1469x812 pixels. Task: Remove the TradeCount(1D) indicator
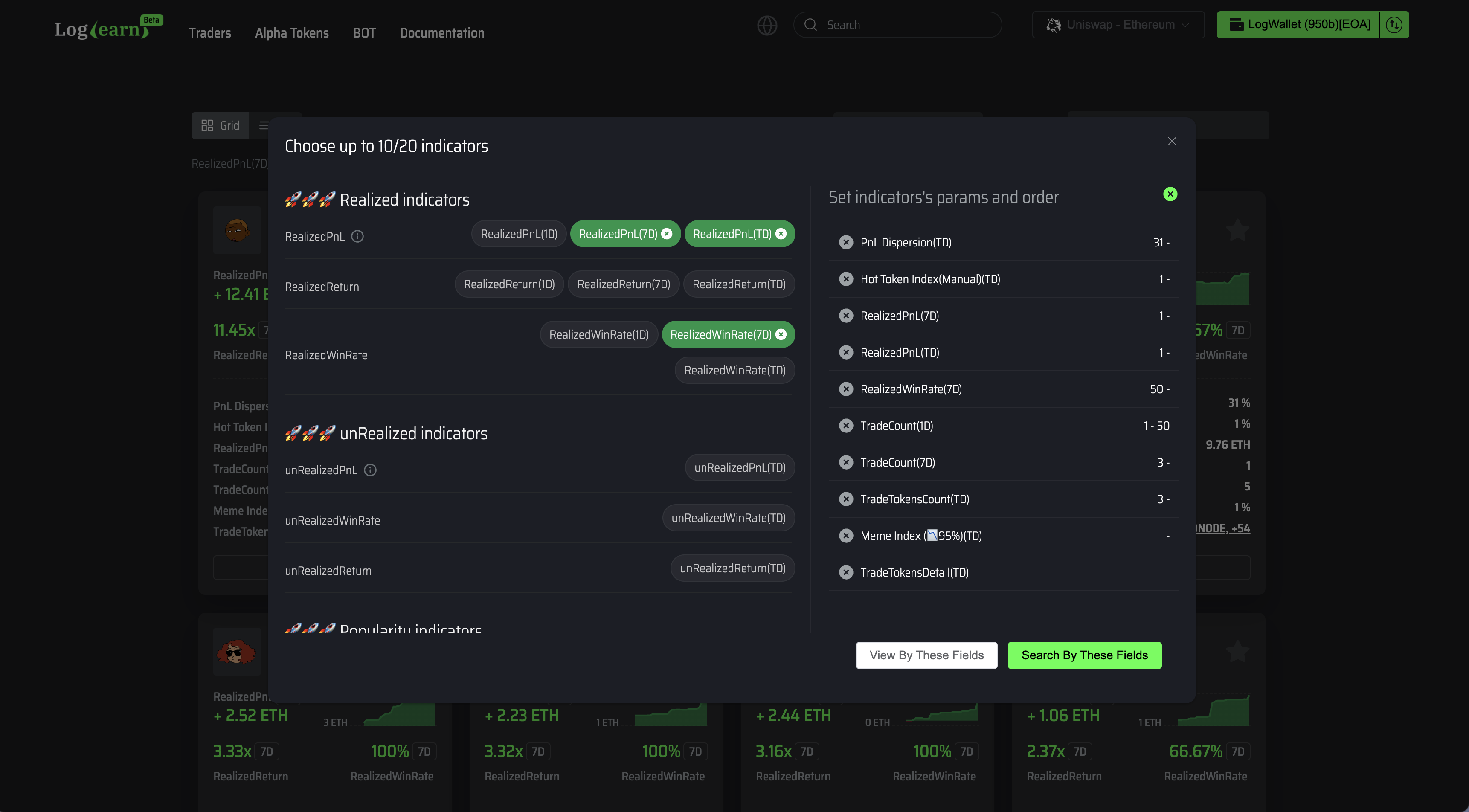pos(846,425)
